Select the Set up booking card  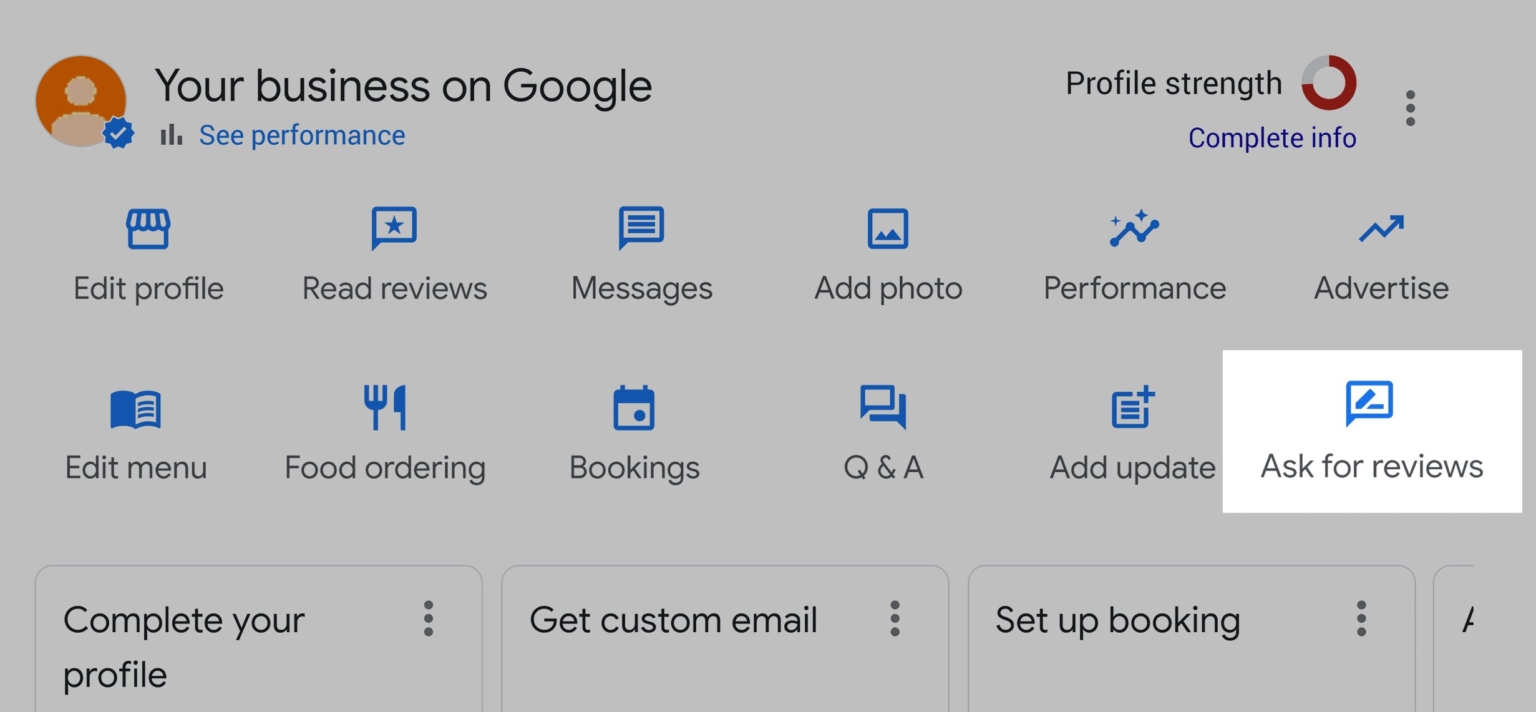click(1192, 639)
